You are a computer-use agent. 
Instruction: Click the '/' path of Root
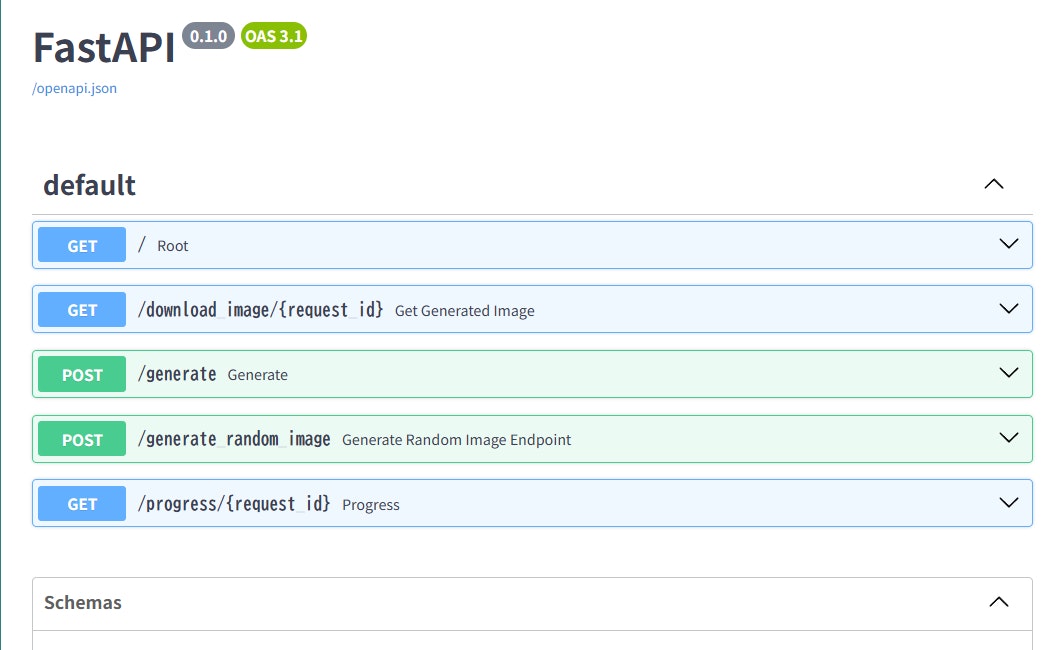click(141, 244)
